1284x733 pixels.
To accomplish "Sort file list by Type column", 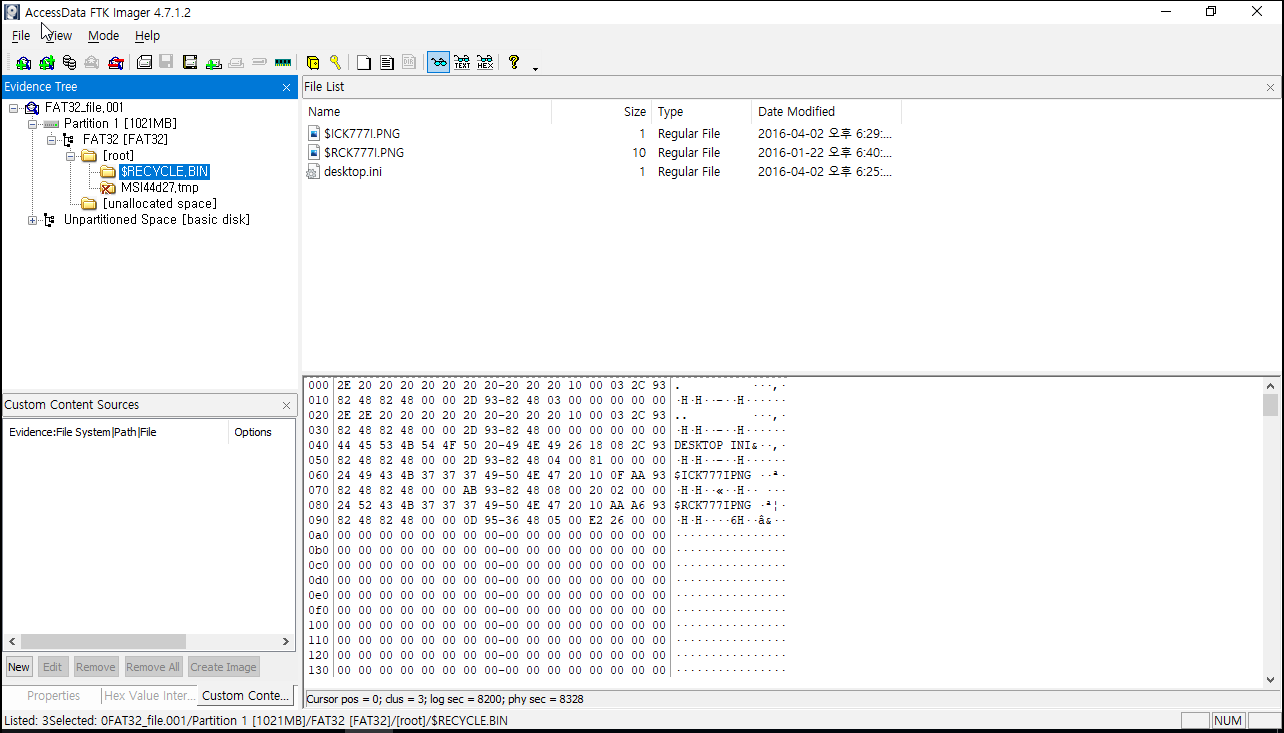I will [x=701, y=111].
